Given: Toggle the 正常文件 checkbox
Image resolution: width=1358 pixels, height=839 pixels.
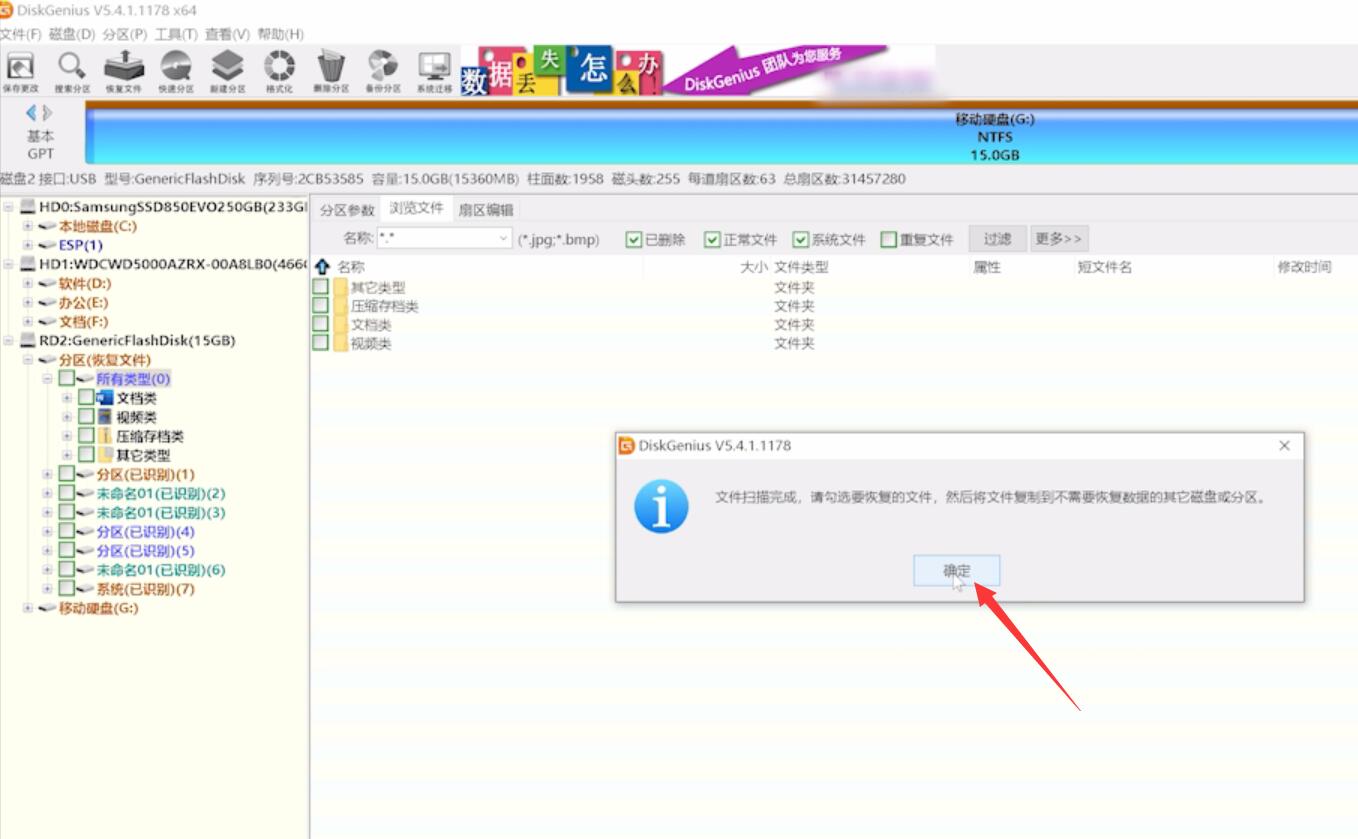Looking at the screenshot, I should click(712, 239).
